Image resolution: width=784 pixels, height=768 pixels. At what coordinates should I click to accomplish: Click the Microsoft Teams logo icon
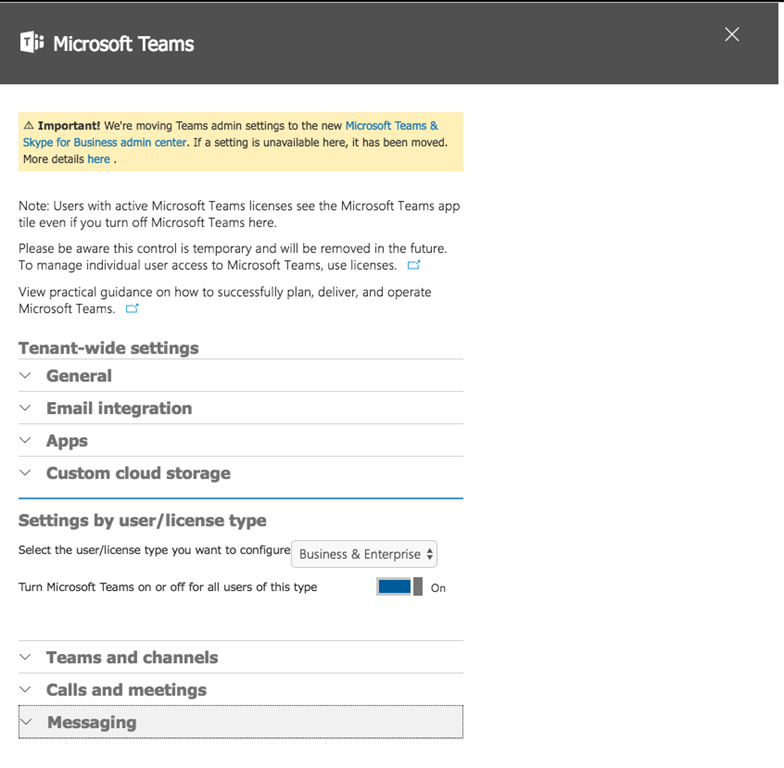[x=32, y=42]
